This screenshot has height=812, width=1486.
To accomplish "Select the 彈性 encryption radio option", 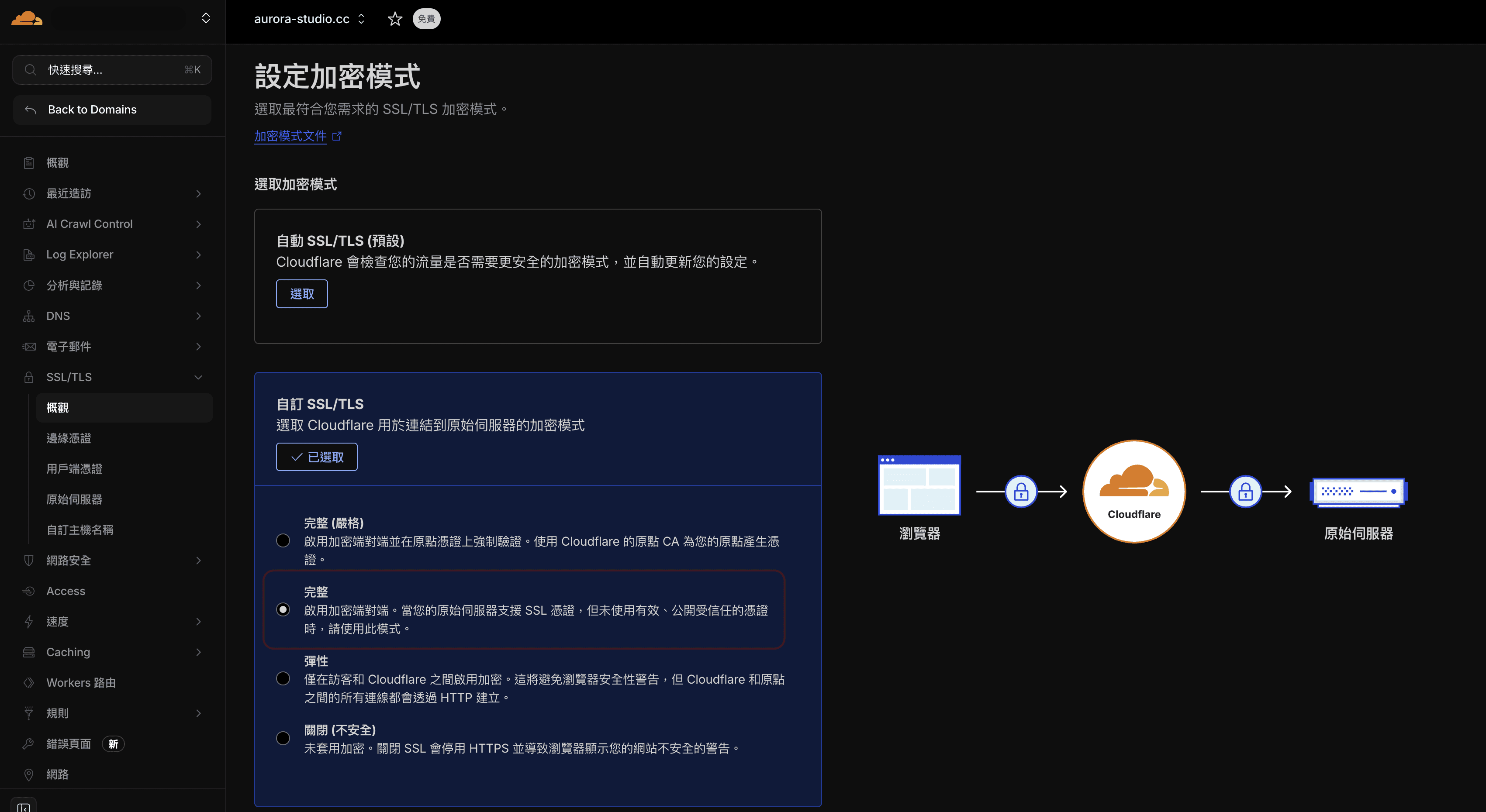I will point(283,679).
